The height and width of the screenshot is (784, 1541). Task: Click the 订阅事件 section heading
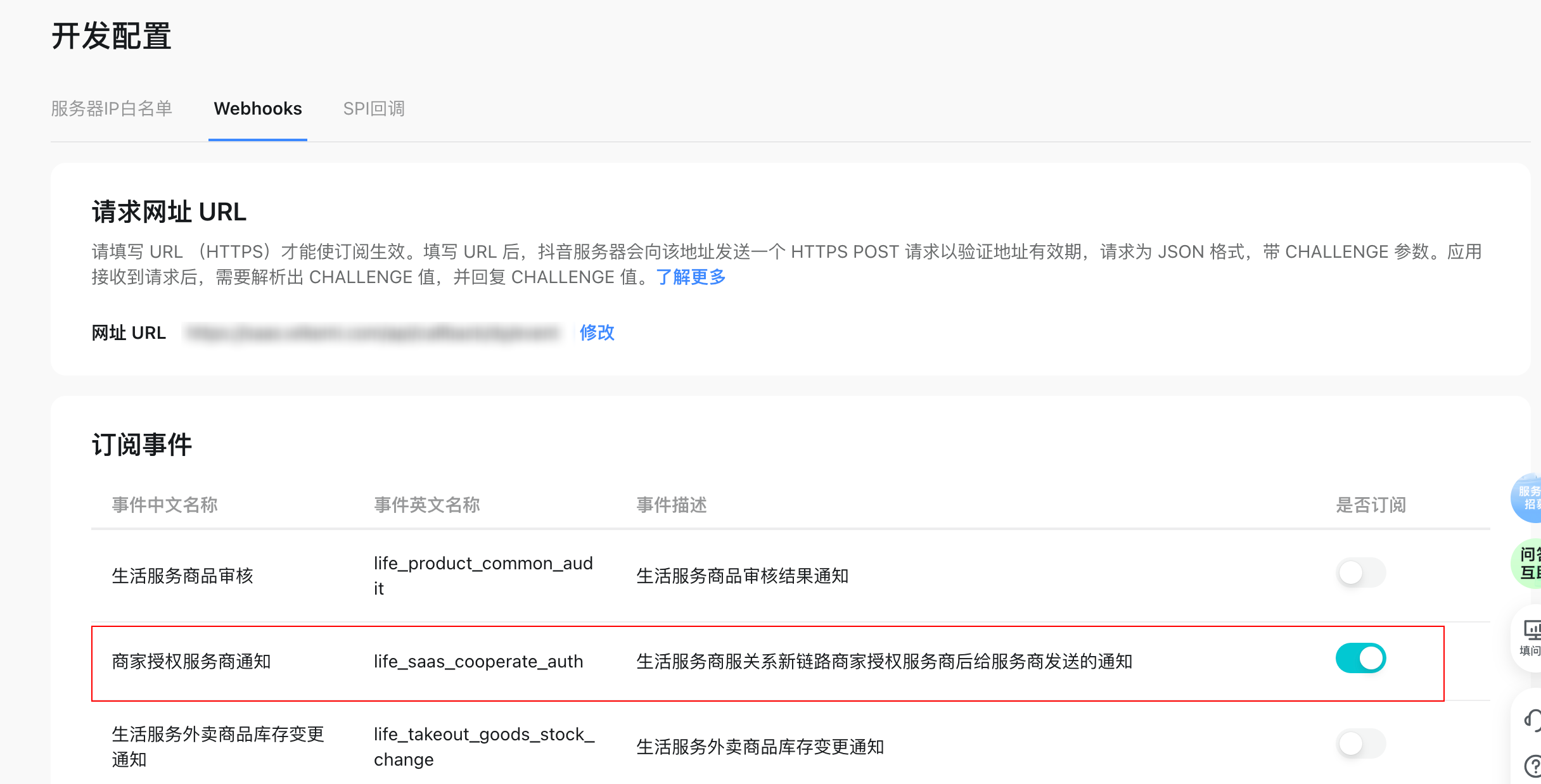pos(141,443)
